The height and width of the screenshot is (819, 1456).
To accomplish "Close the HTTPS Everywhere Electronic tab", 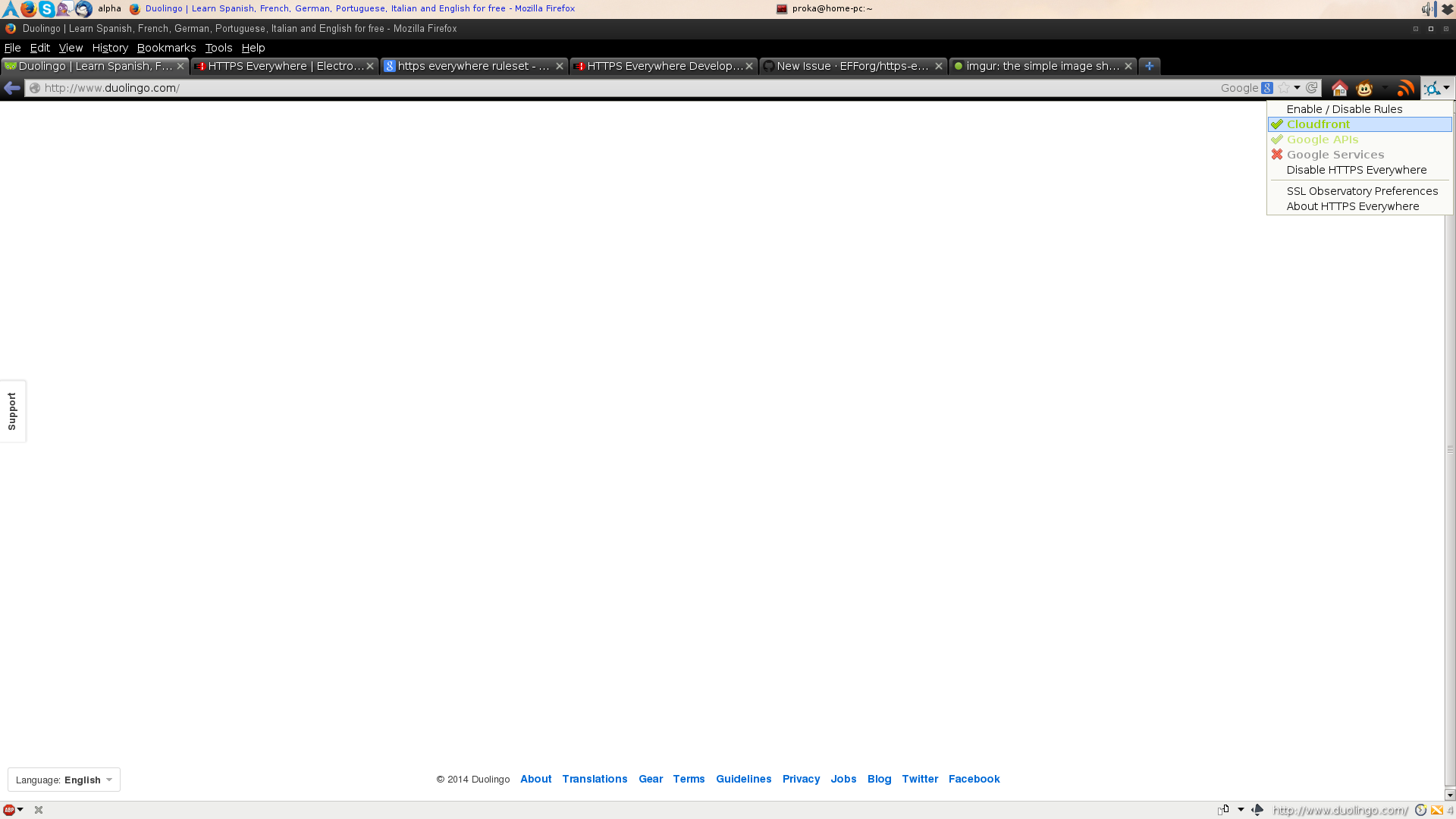I will click(370, 66).
